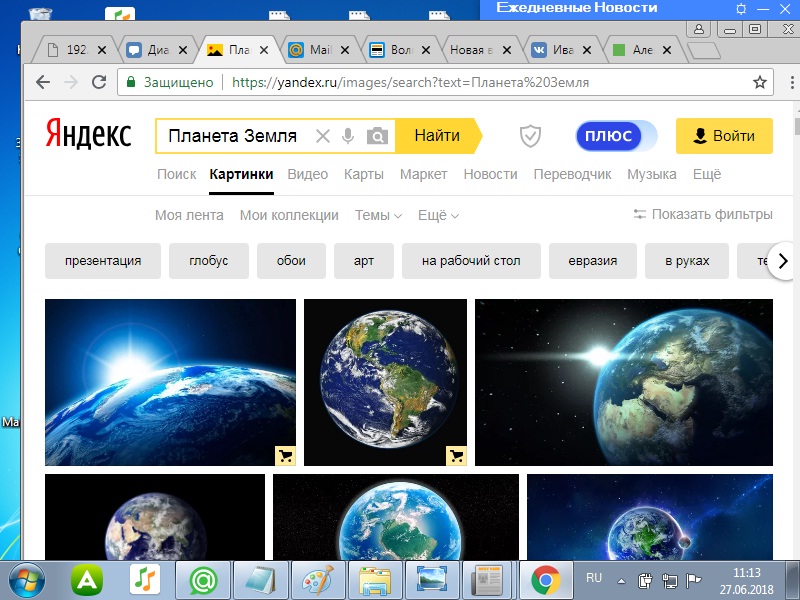Switch to the Диа browser tab
This screenshot has height=600, width=800.
[x=157, y=50]
